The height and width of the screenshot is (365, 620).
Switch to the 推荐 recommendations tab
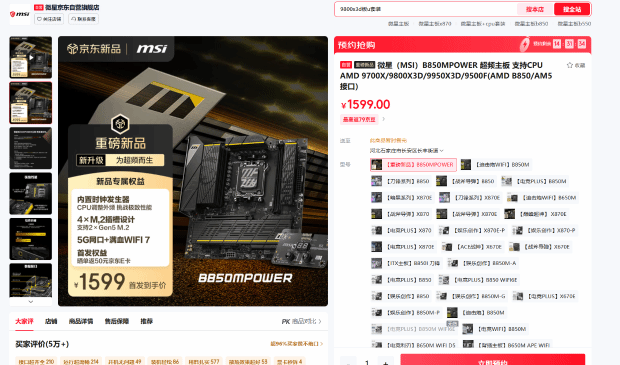coord(146,321)
